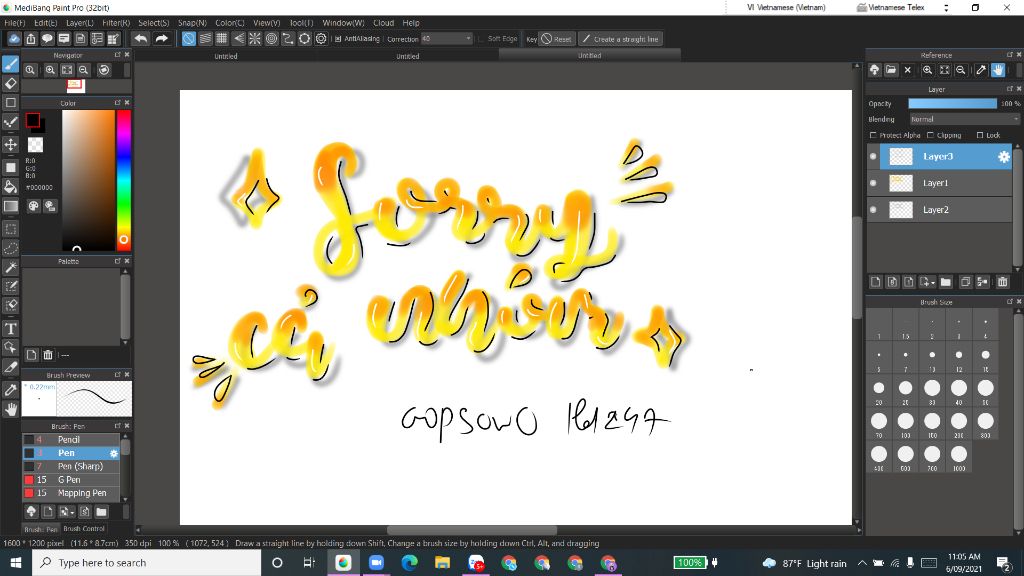Zoom in within the Navigator panel
1024x576 pixels.
pyautogui.click(x=50, y=70)
